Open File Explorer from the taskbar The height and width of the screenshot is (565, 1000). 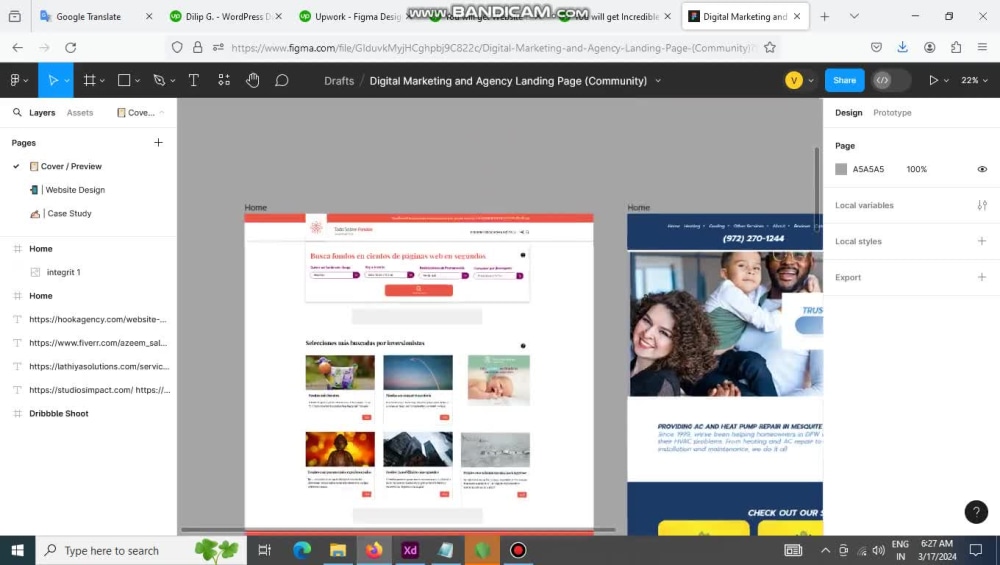point(338,550)
